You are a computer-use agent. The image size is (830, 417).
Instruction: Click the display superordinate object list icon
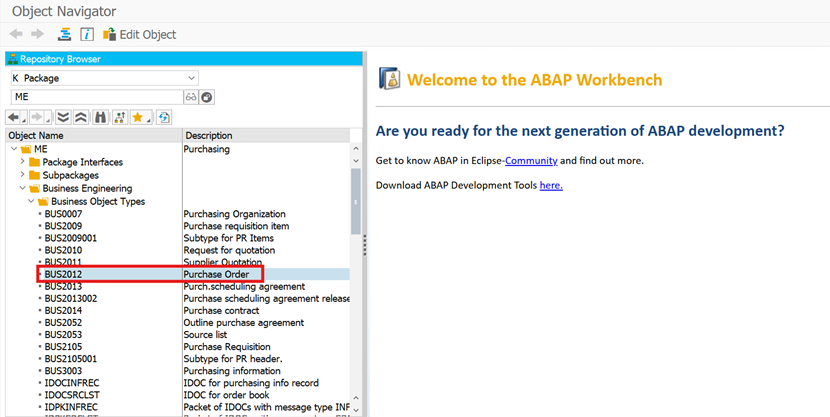[x=120, y=117]
